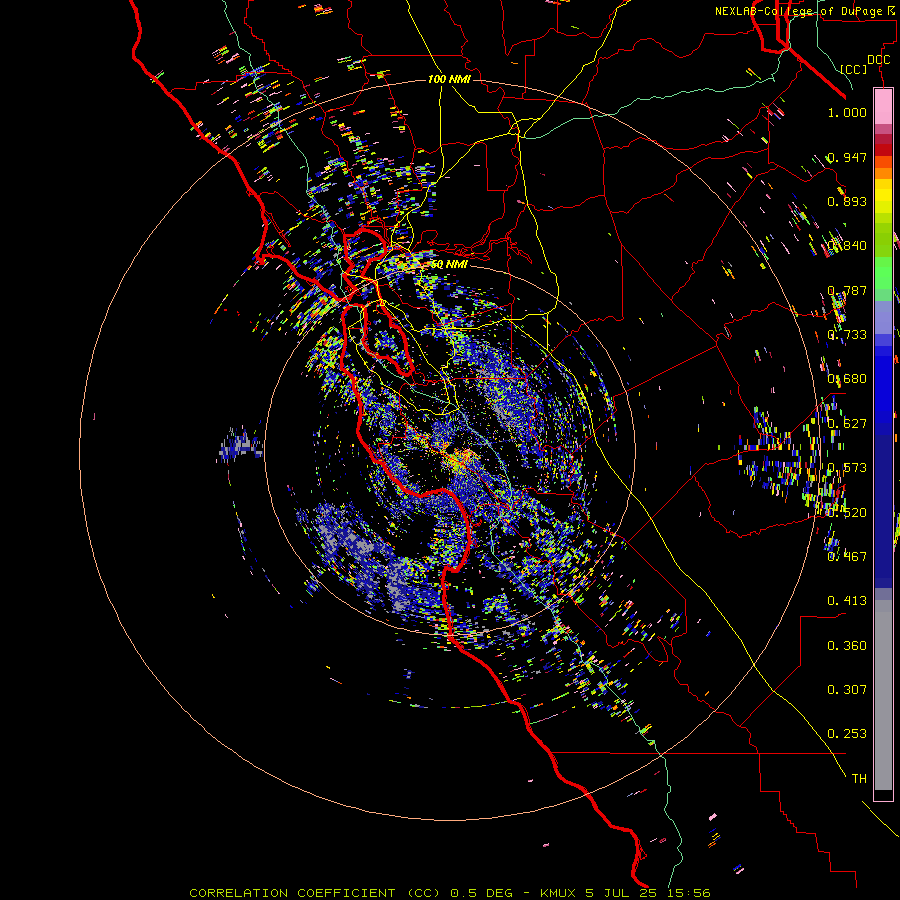Click the "0.253" legend value
The height and width of the screenshot is (900, 900).
[847, 734]
